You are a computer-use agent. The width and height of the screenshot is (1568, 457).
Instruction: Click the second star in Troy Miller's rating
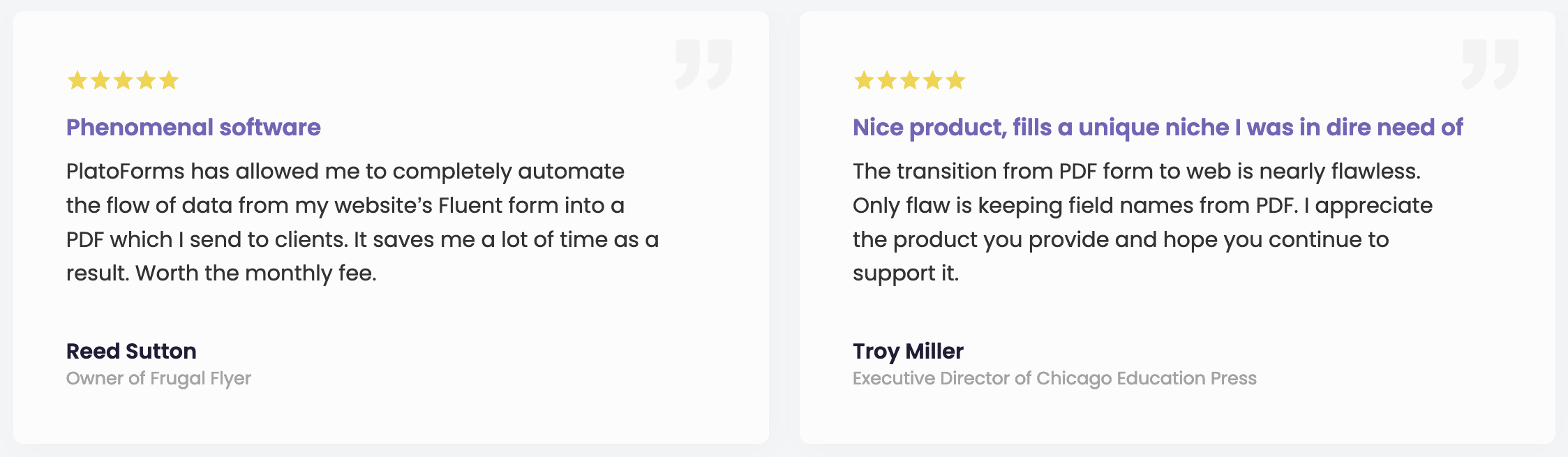click(x=887, y=81)
